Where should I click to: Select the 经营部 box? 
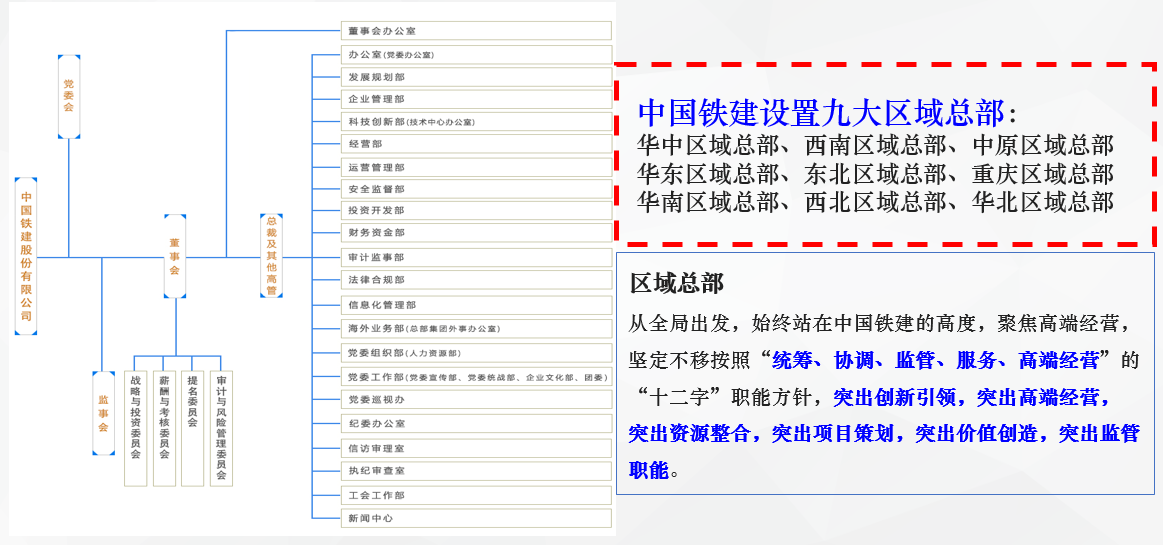click(x=476, y=144)
